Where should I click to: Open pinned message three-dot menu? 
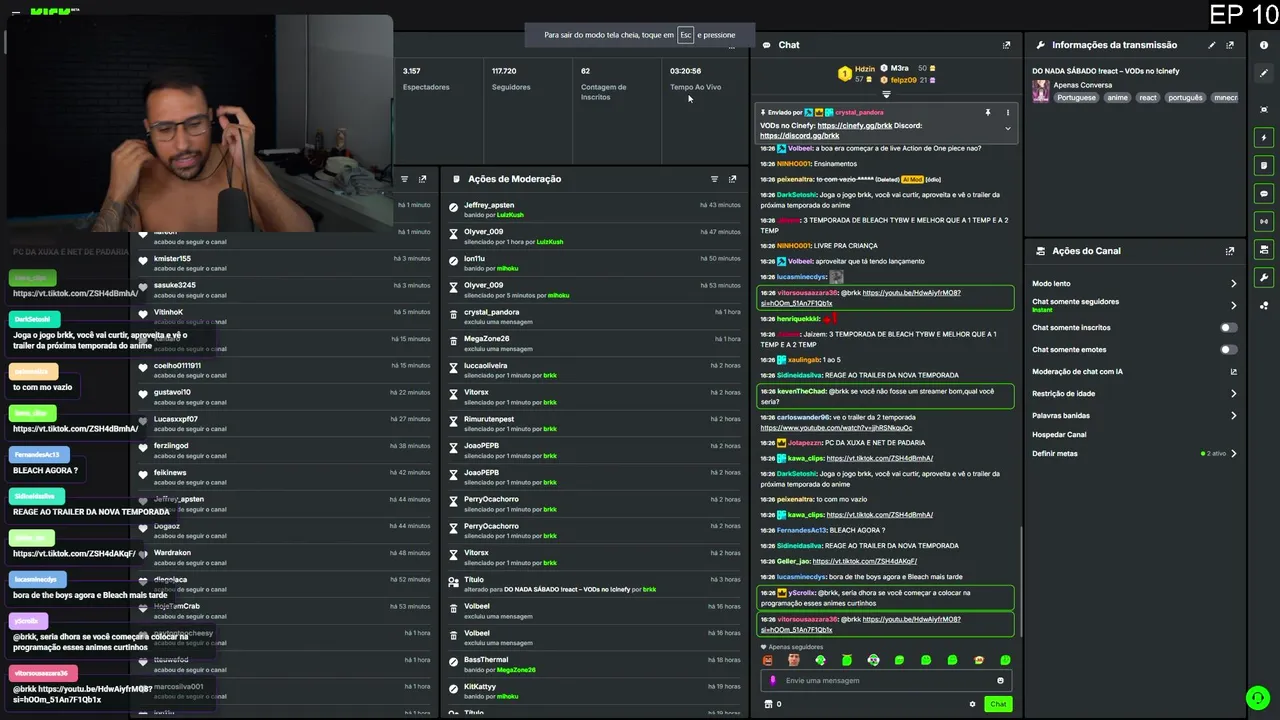coord(1007,113)
